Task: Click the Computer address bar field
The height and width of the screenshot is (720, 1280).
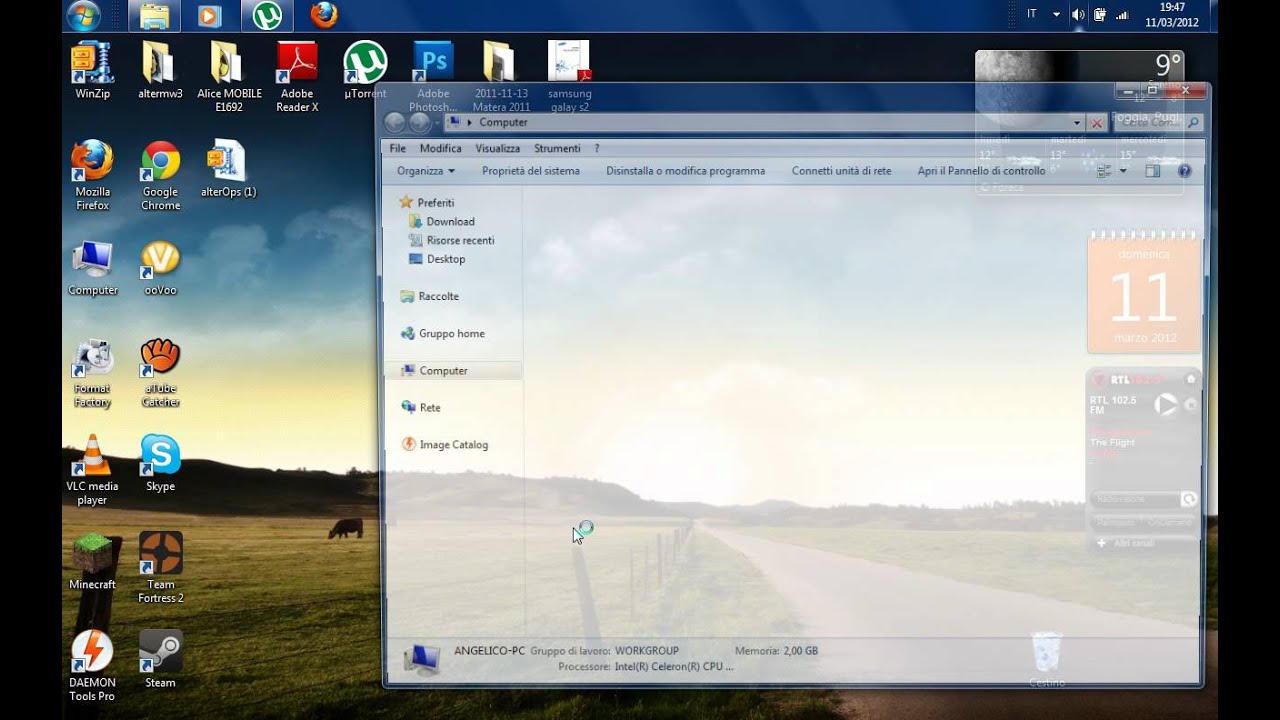Action: point(766,123)
